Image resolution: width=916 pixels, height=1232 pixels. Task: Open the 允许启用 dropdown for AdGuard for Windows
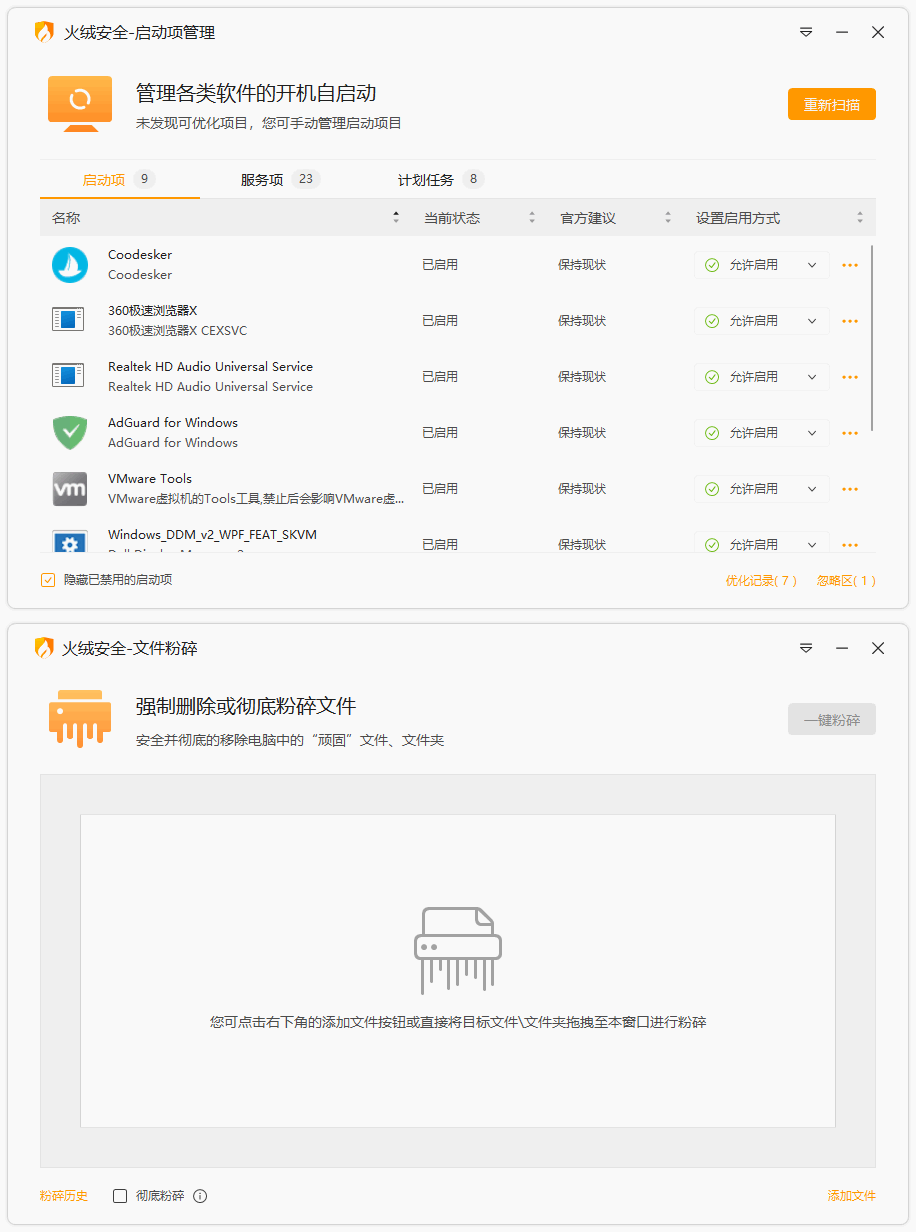click(x=762, y=433)
